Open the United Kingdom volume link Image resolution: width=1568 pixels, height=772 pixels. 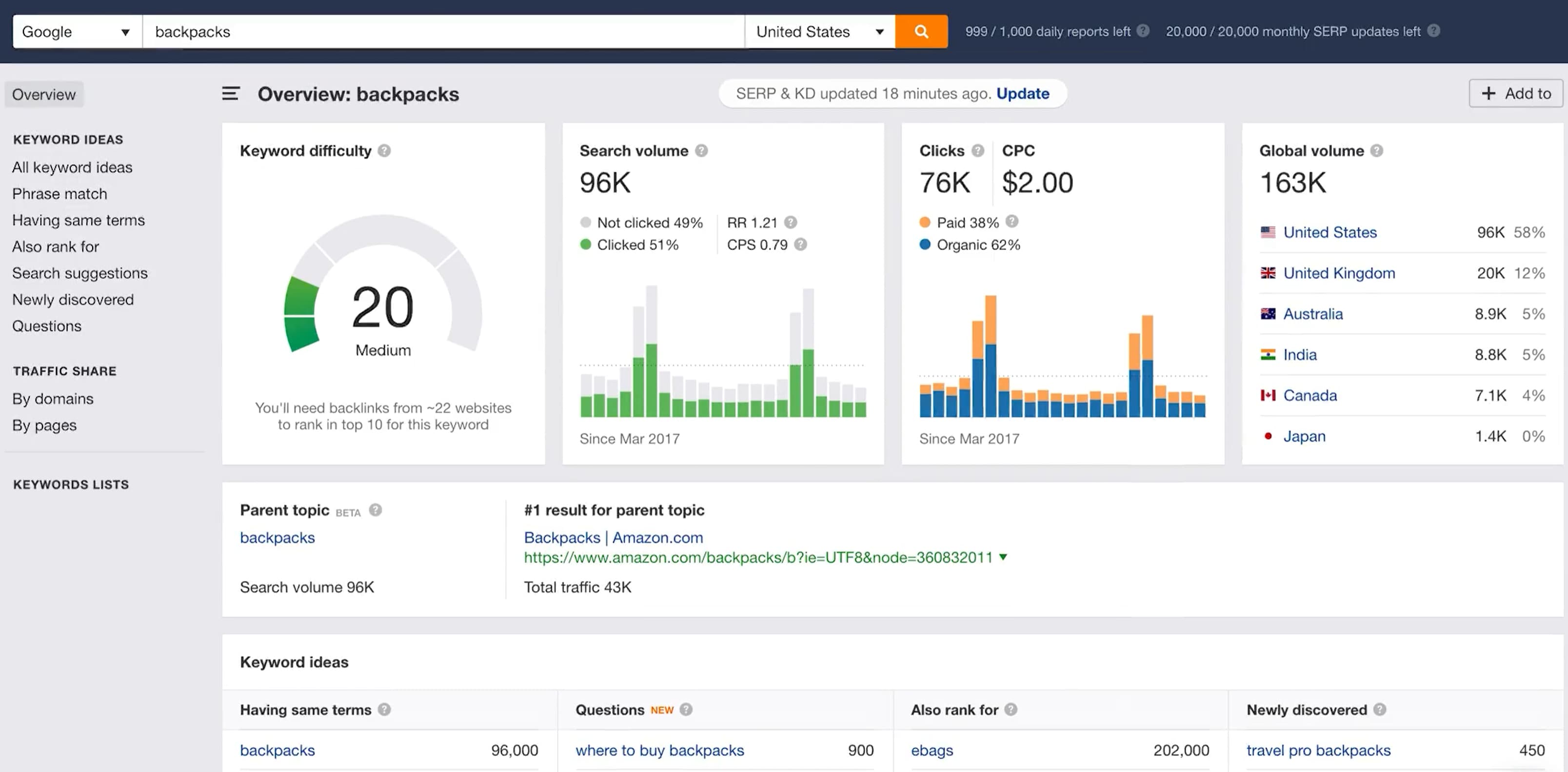pos(1338,273)
